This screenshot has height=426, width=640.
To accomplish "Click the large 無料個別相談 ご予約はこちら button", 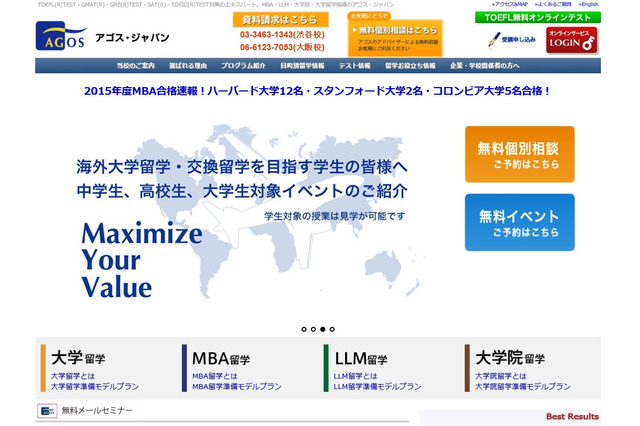I will click(x=520, y=154).
